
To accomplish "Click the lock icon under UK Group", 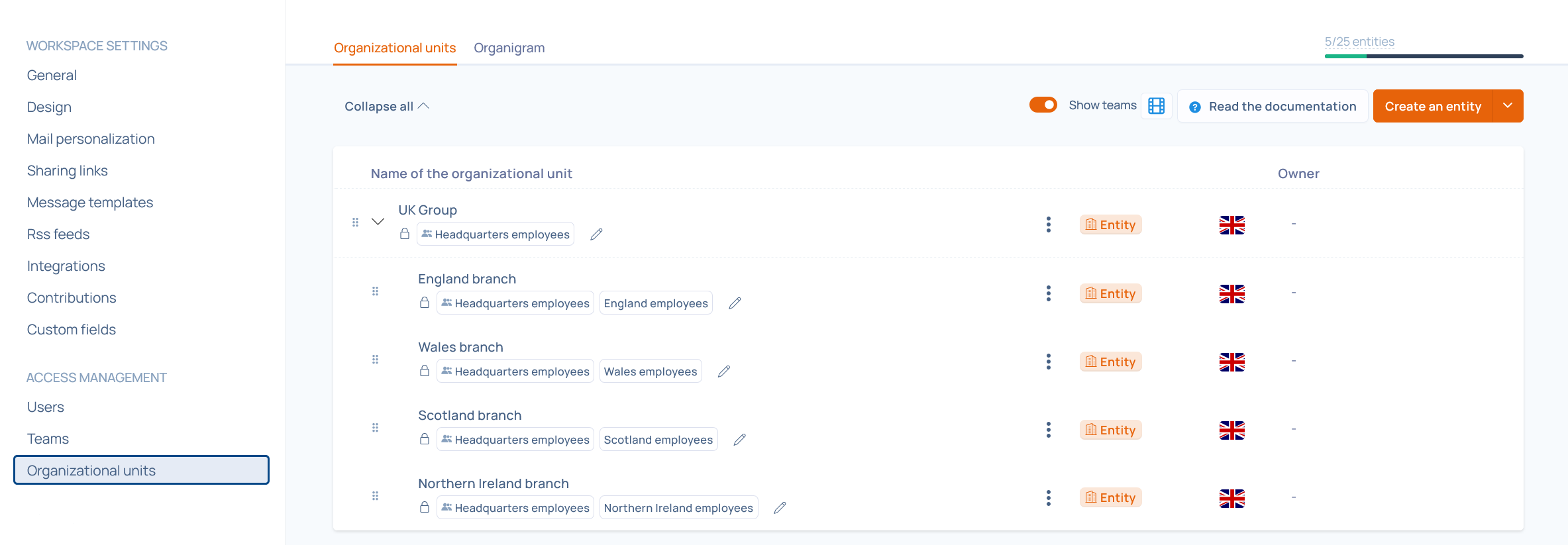I will [405, 234].
